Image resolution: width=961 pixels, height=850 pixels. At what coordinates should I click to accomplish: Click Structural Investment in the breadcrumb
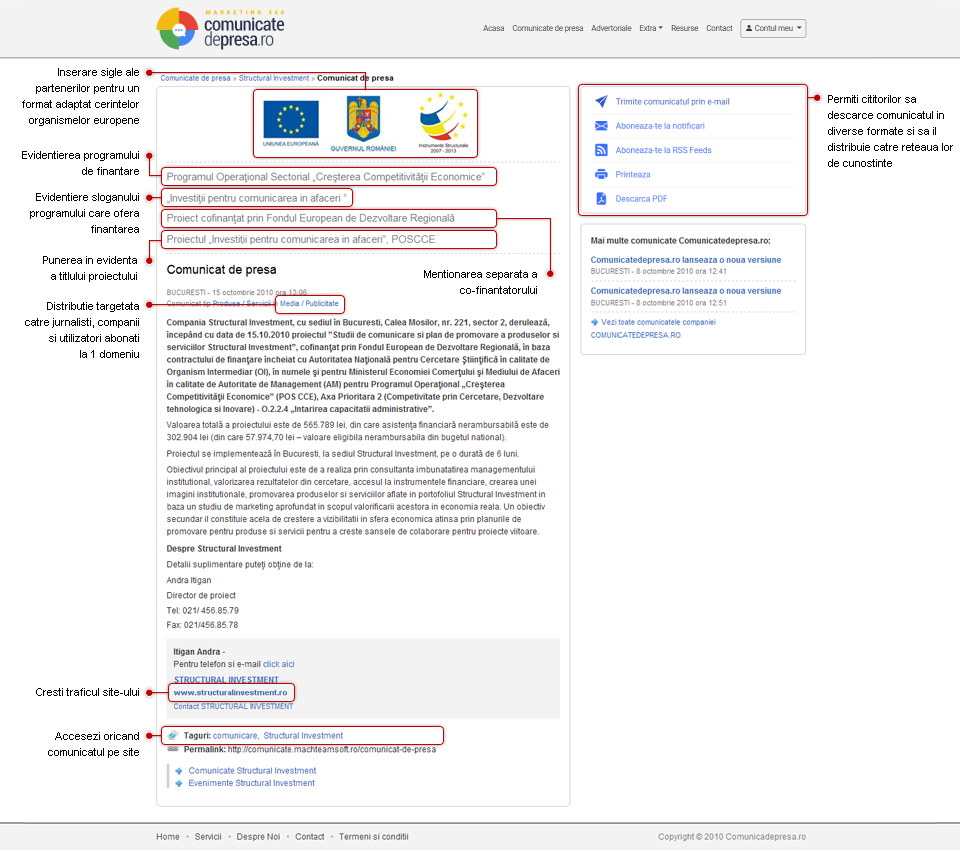point(274,77)
